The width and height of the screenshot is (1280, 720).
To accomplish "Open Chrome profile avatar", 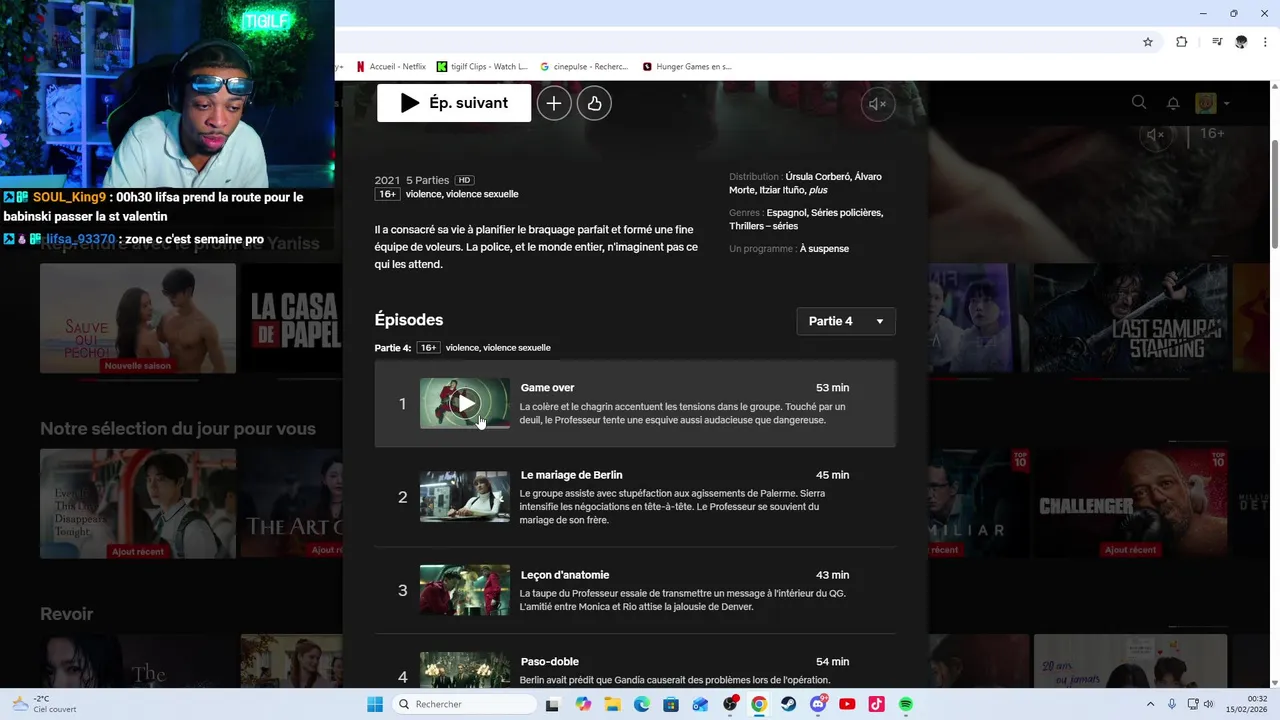I will click(1241, 42).
